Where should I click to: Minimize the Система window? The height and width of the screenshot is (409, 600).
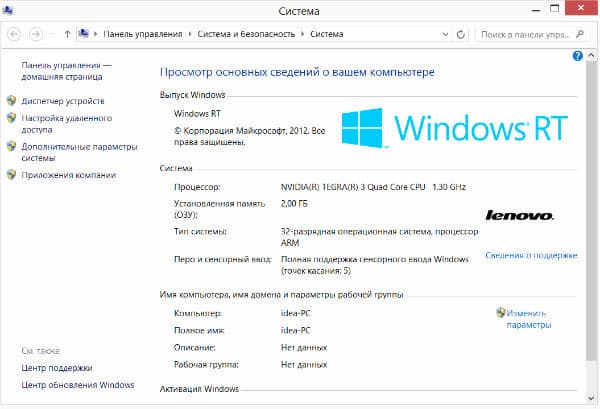click(x=536, y=10)
